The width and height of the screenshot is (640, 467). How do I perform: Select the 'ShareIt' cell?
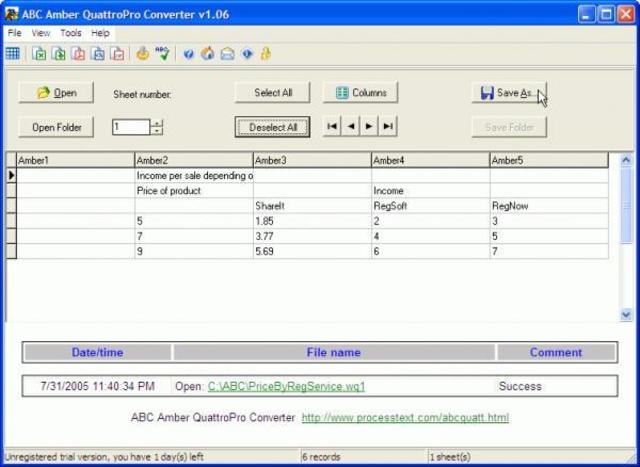[312, 206]
